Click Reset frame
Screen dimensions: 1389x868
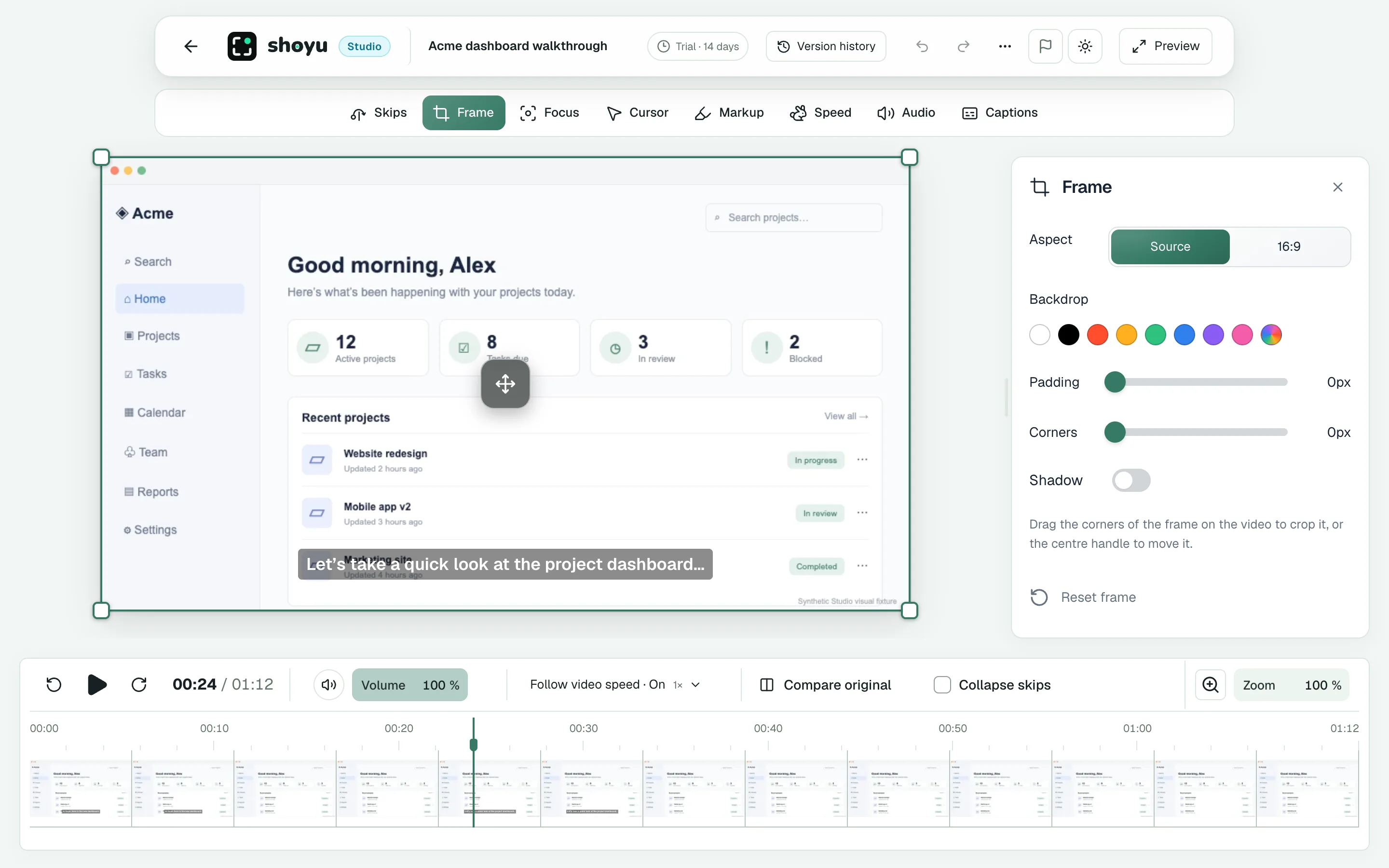click(1083, 597)
